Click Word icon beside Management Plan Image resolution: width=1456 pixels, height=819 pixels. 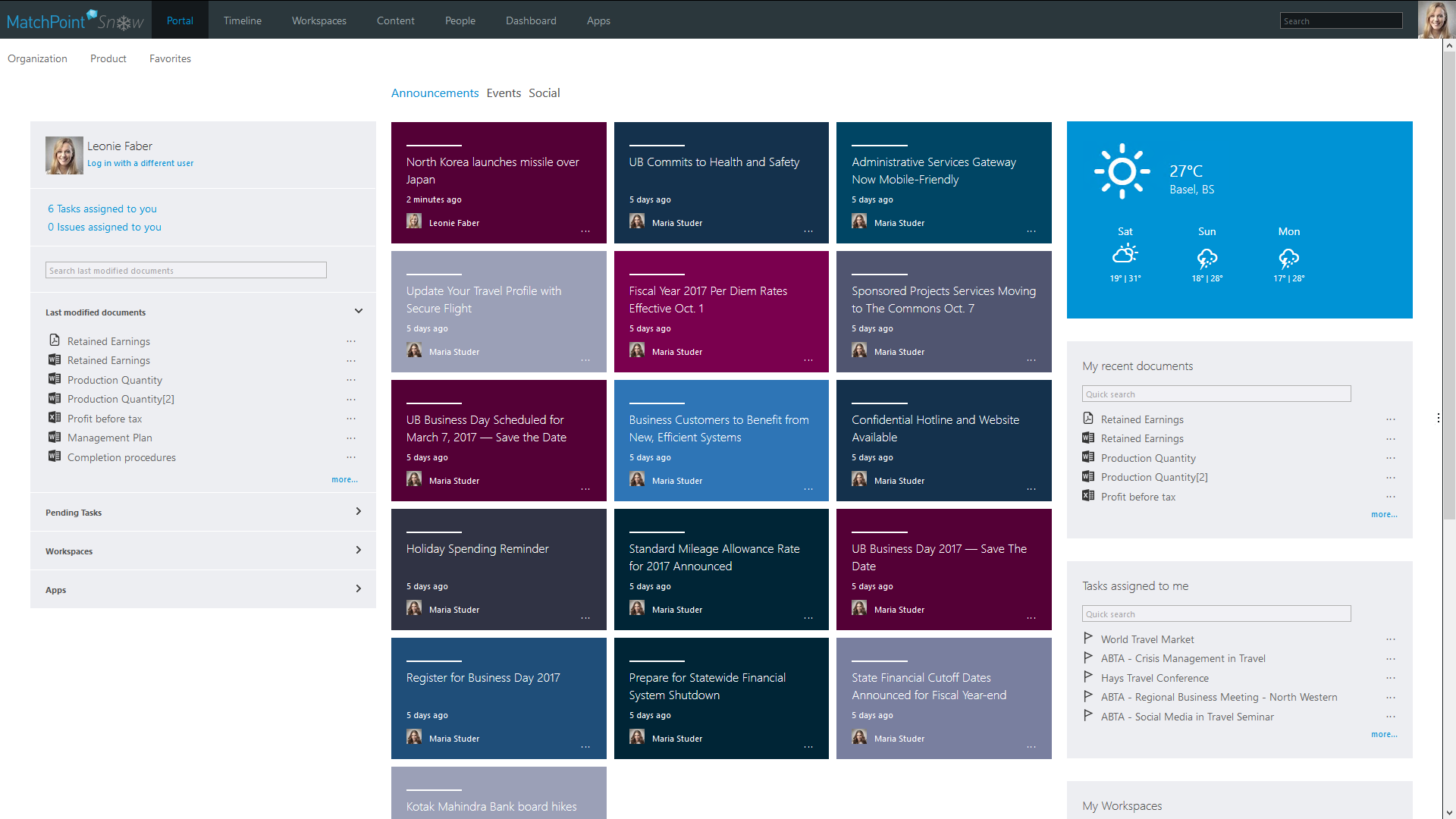click(x=55, y=437)
